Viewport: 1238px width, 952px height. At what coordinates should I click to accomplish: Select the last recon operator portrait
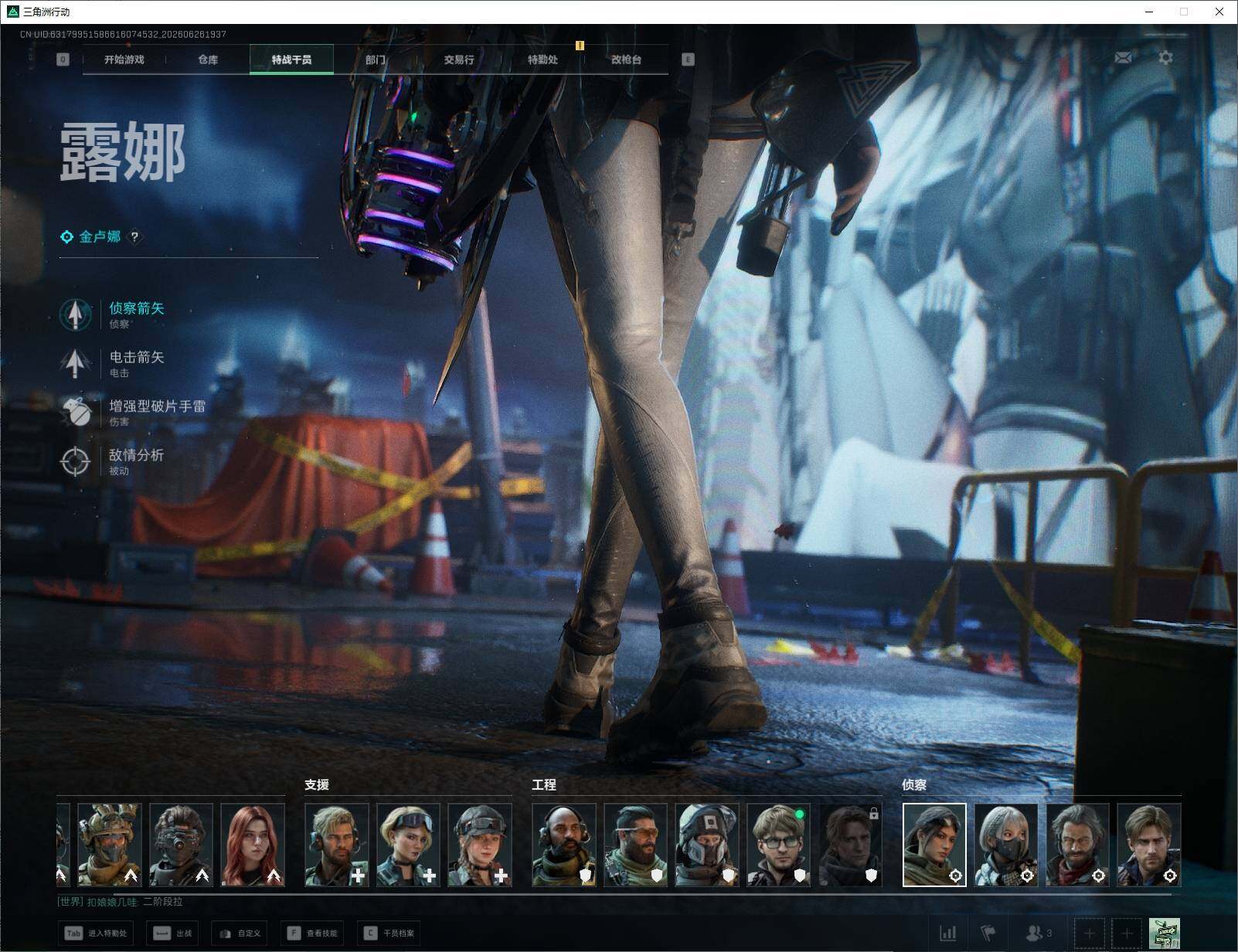coord(1149,845)
